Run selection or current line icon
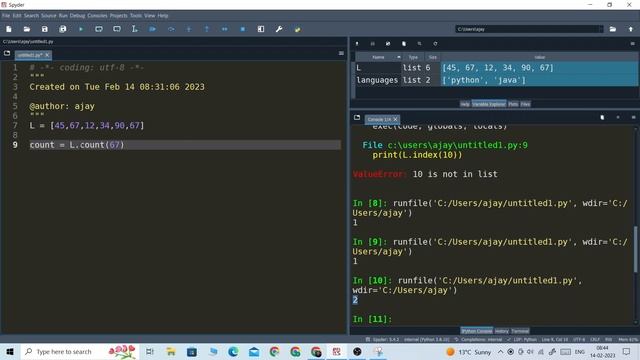Image resolution: width=640 pixels, height=360 pixels. pyautogui.click(x=134, y=29)
